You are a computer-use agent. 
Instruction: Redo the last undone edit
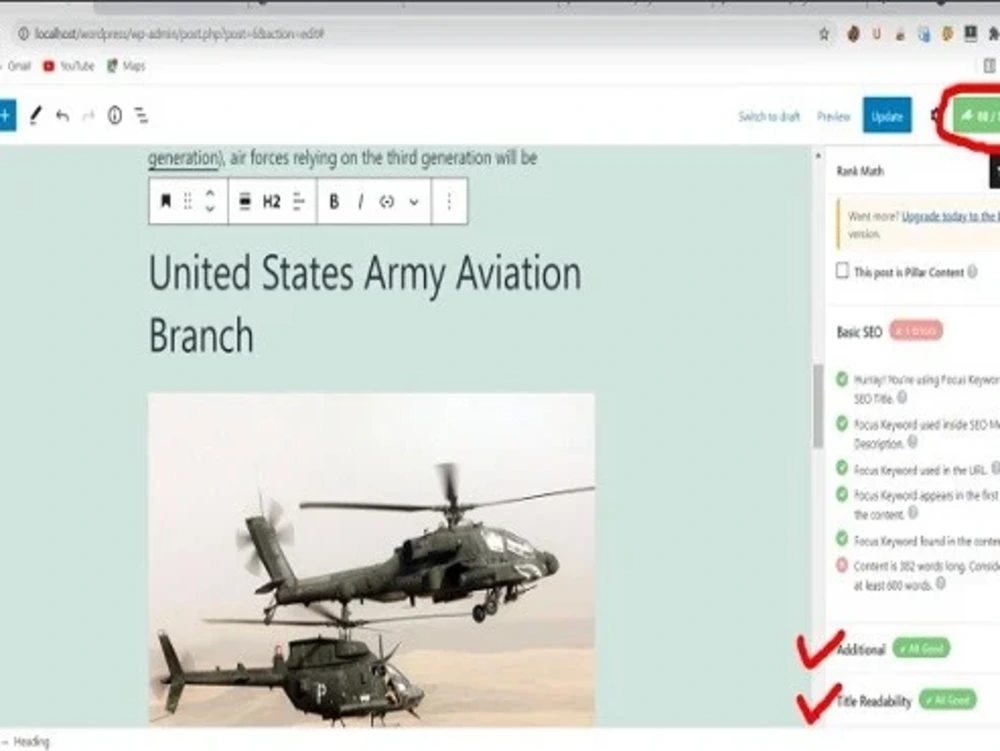(x=88, y=116)
